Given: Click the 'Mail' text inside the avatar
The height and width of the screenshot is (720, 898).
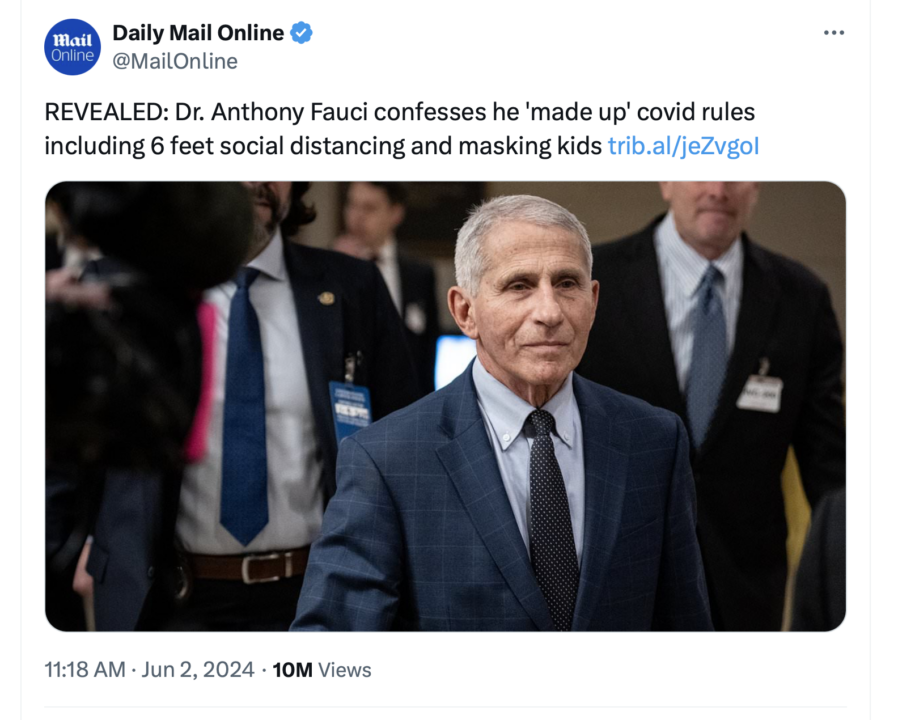Looking at the screenshot, I should click(x=72, y=39).
